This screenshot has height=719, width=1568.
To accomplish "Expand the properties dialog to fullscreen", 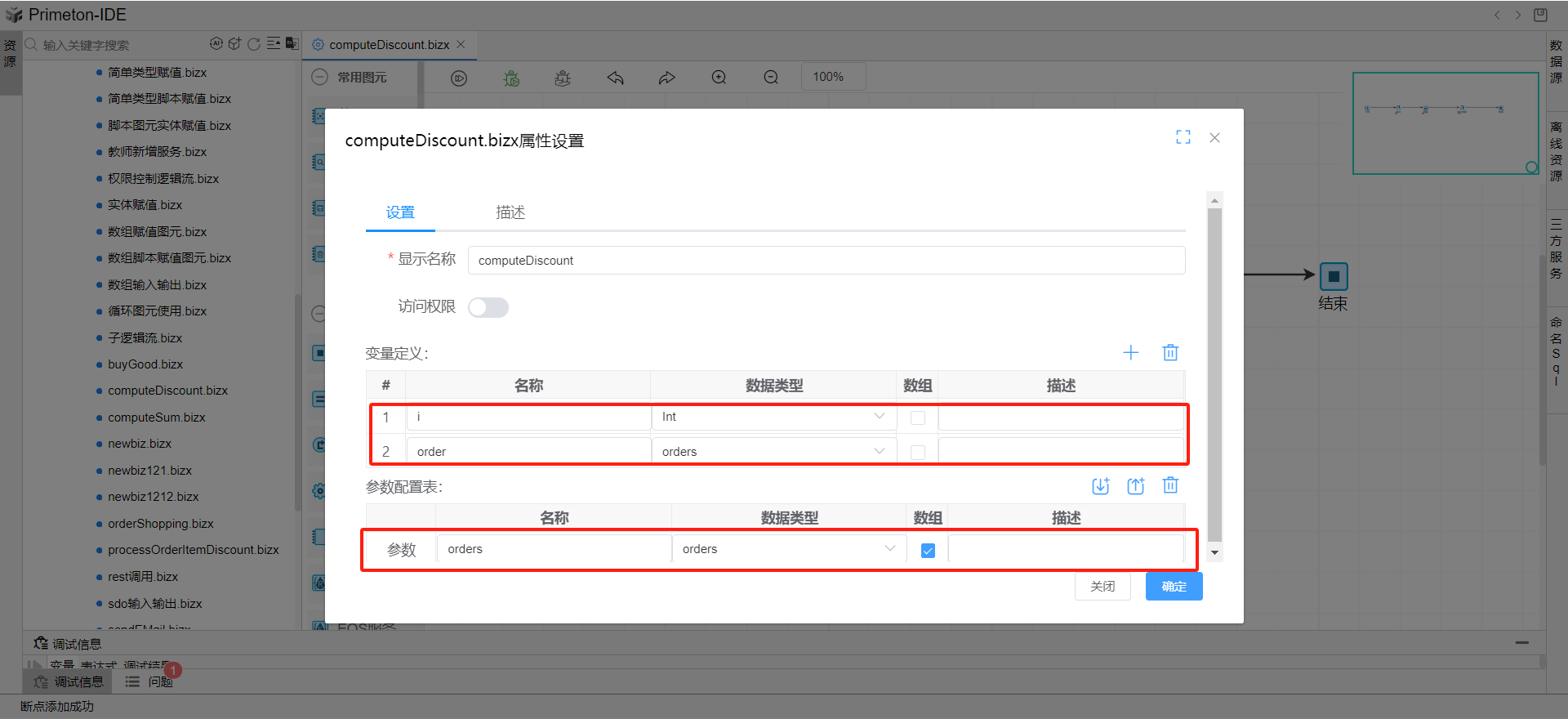I will (1183, 137).
